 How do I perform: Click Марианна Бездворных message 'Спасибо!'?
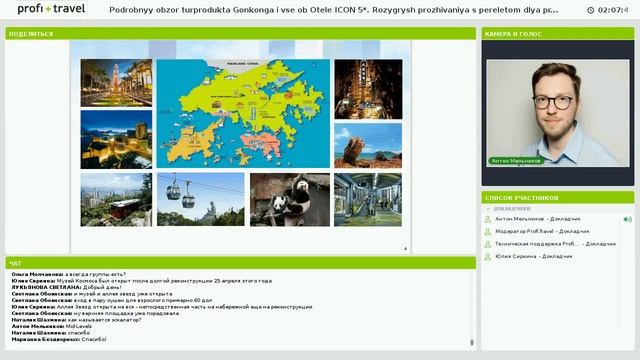click(x=59, y=339)
